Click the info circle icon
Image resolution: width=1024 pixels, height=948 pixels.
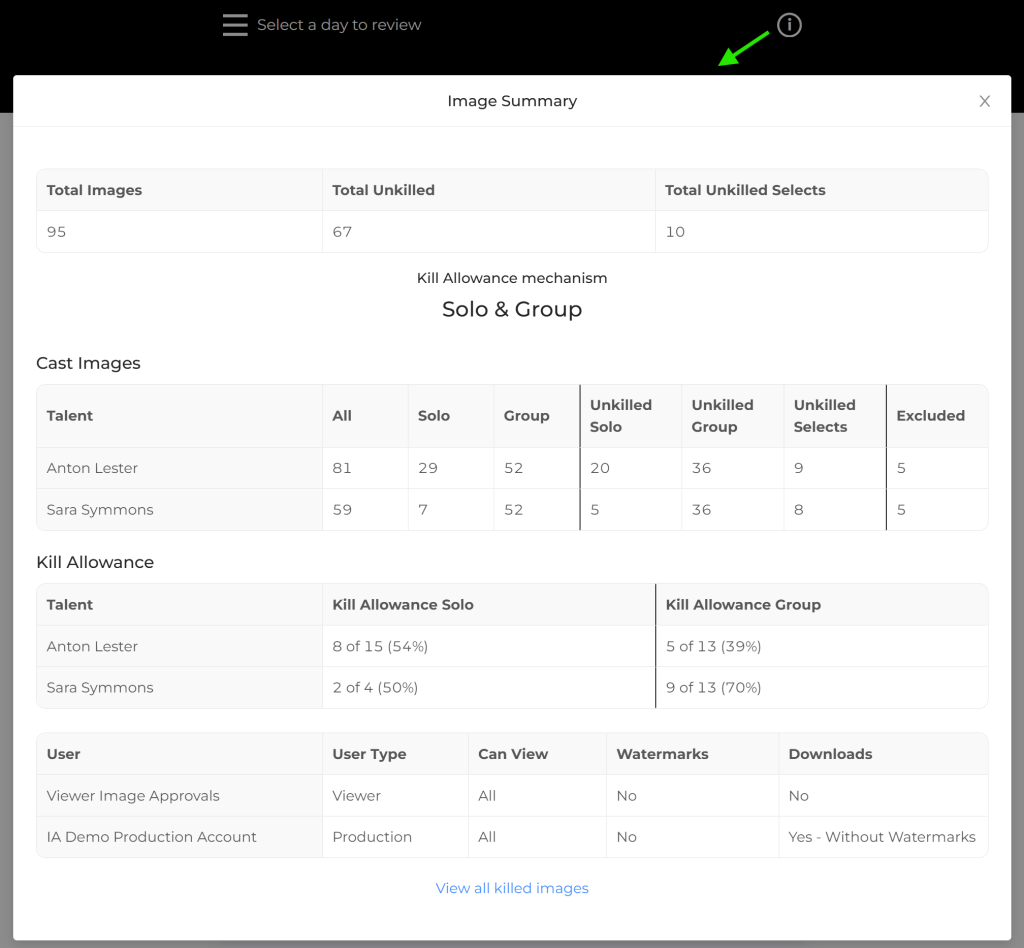789,25
